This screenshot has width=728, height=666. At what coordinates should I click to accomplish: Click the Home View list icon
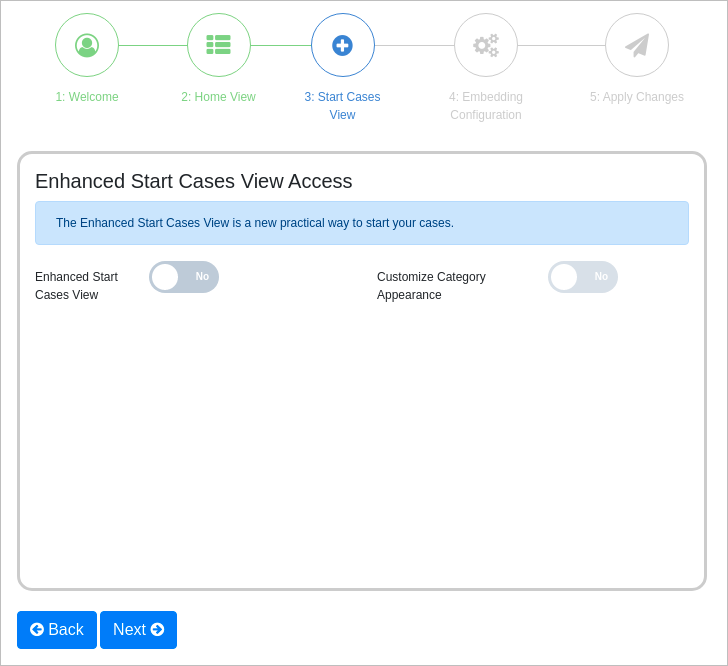(x=218, y=45)
